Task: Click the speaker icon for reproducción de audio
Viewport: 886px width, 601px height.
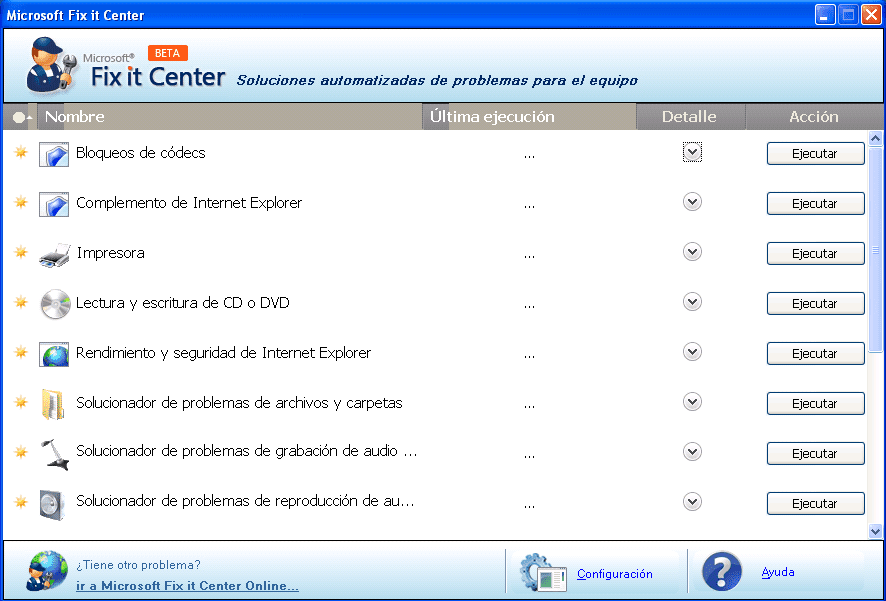Action: [53, 504]
